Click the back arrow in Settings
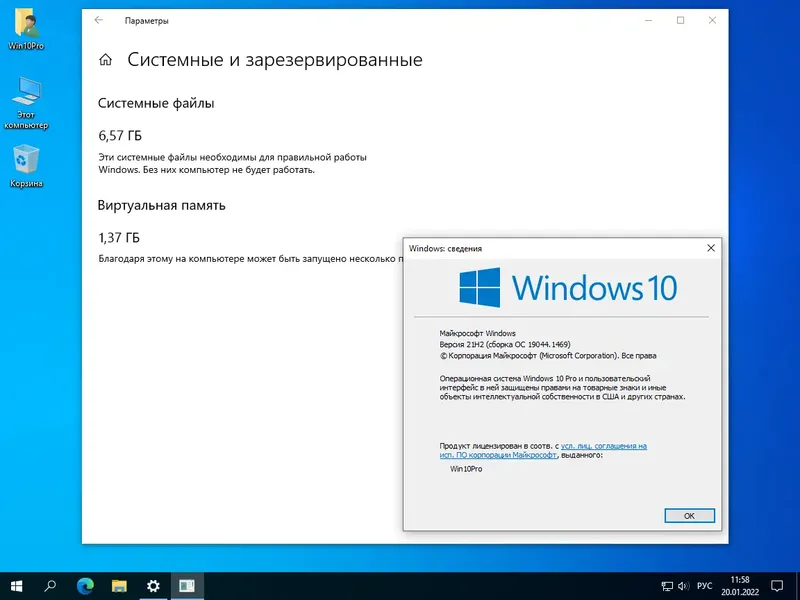This screenshot has height=600, width=800. coord(97,19)
